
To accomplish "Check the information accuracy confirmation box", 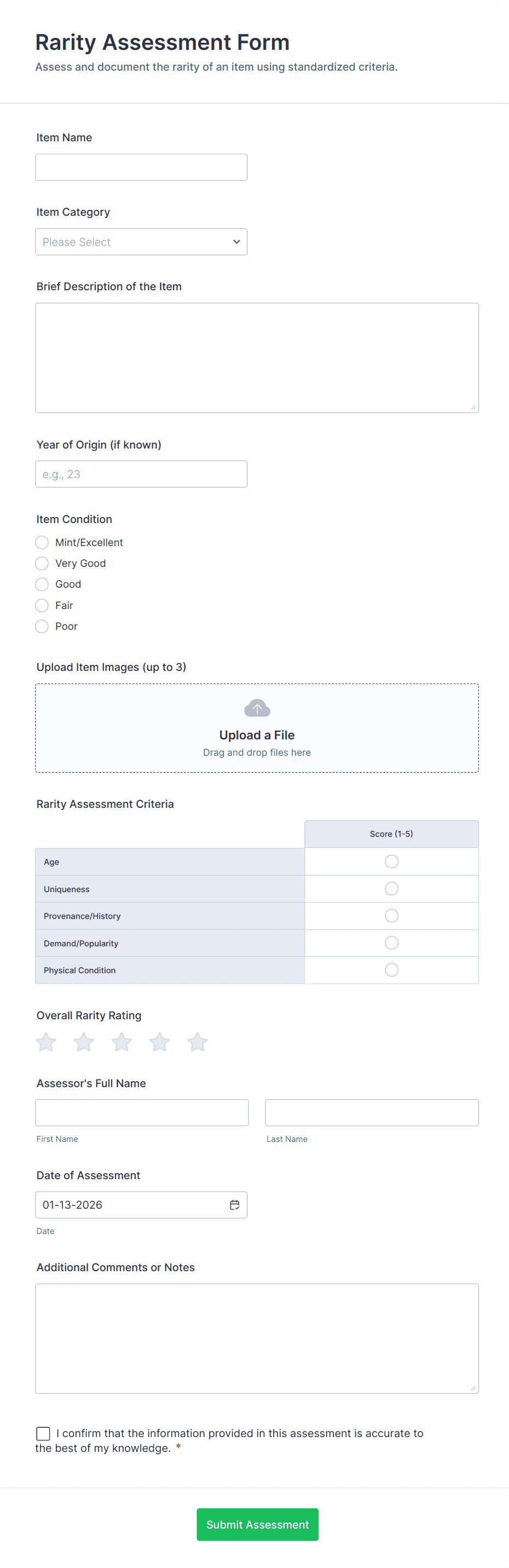I will 43,1433.
